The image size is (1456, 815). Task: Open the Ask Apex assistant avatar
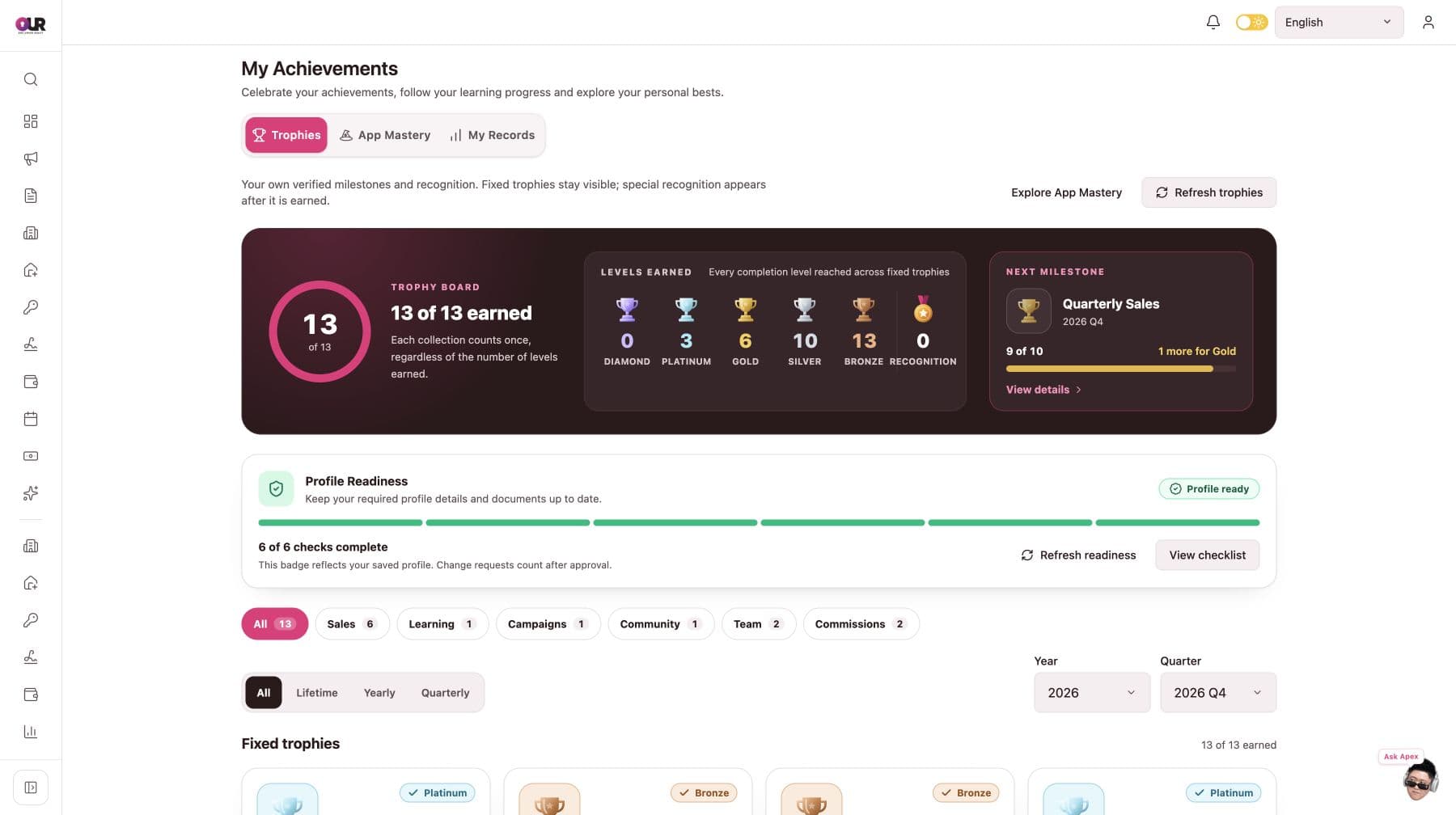(x=1420, y=779)
